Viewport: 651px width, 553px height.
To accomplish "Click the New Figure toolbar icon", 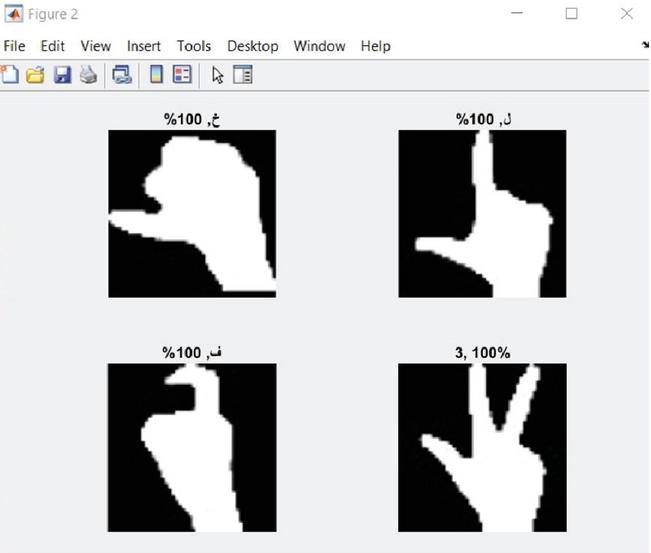I will (10, 75).
